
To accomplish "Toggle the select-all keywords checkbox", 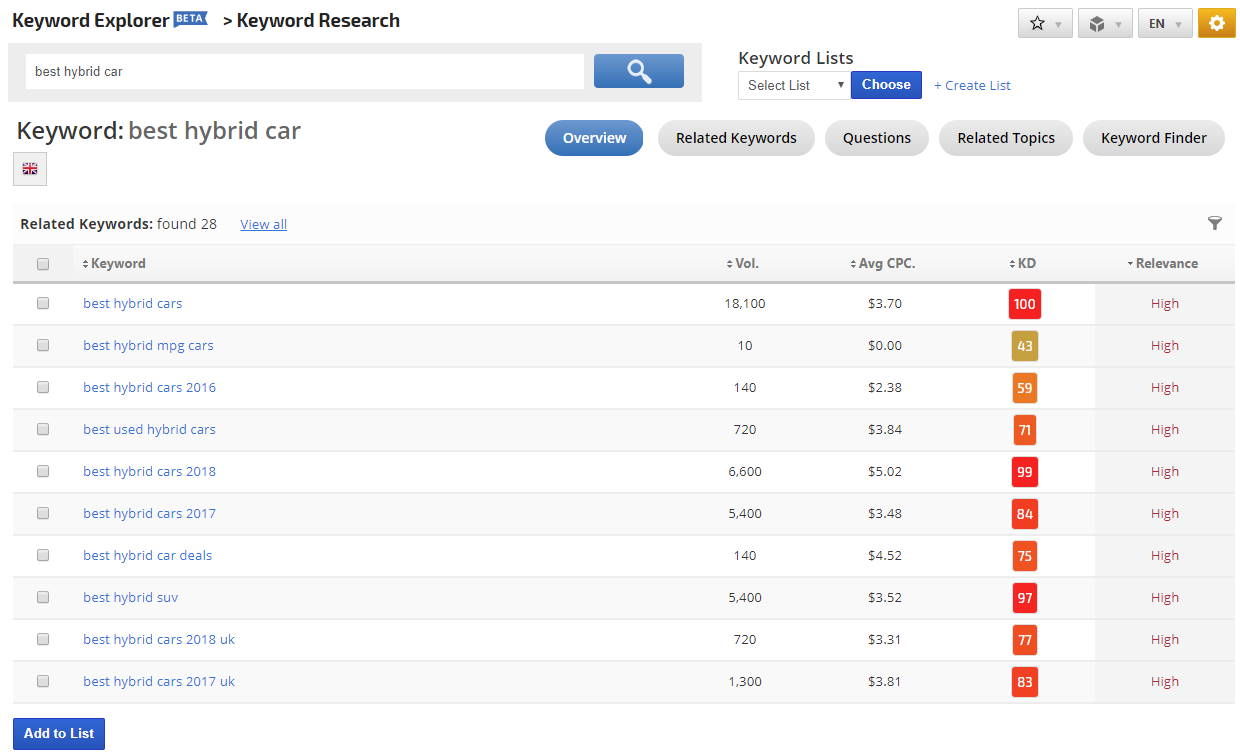I will (x=43, y=264).
